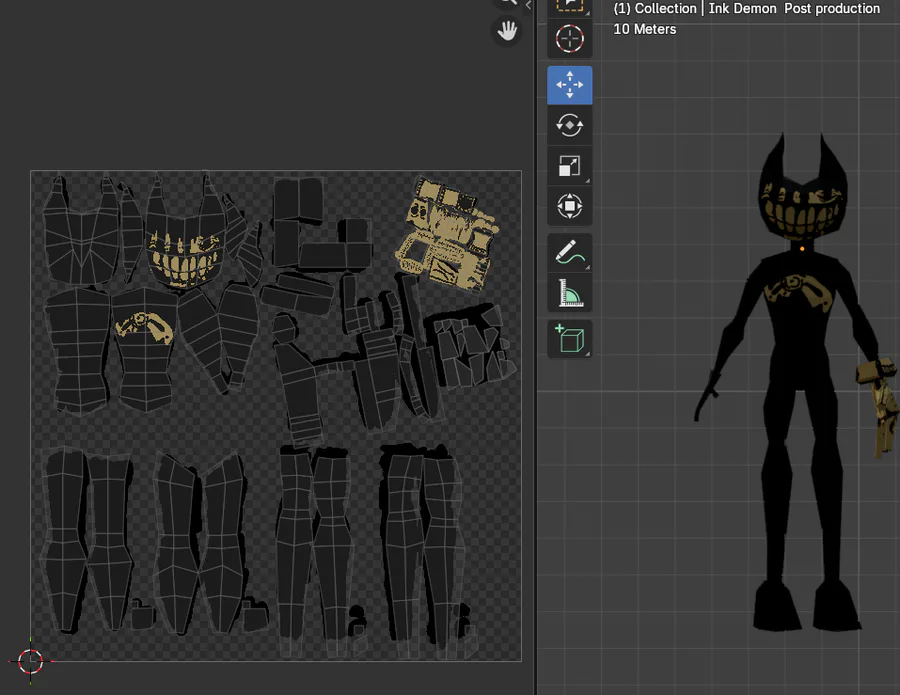Select the 3D Cursor tool

[x=569, y=39]
